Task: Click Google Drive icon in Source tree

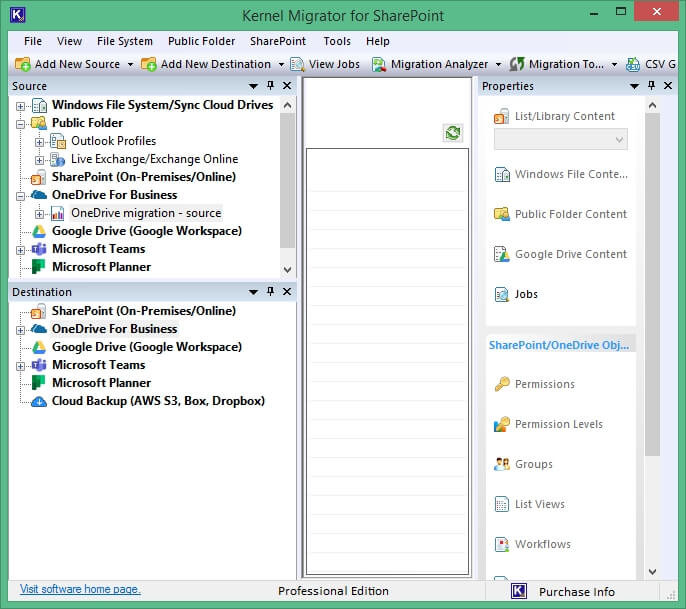Action: [39, 231]
